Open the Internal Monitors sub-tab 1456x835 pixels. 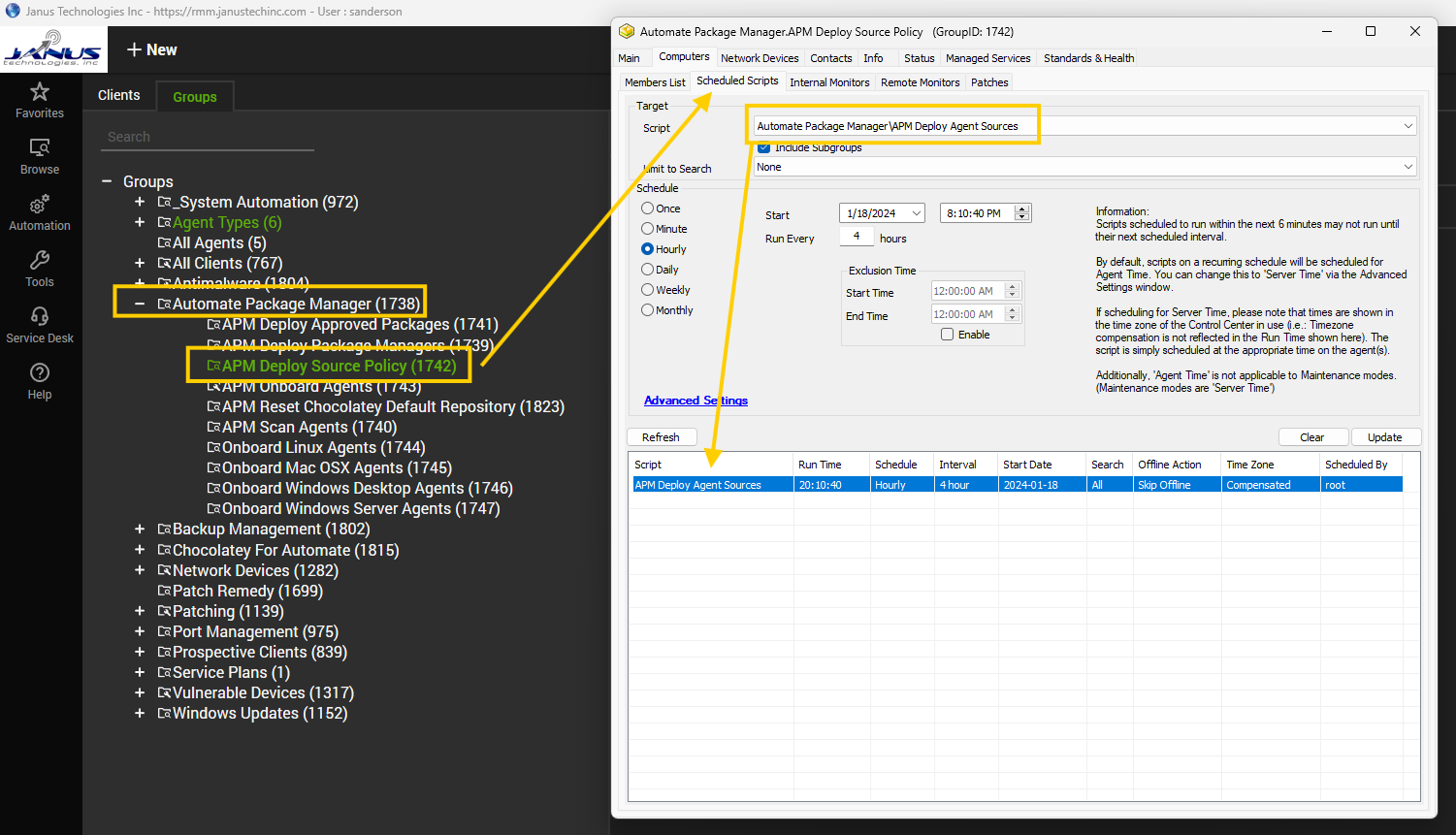click(x=829, y=82)
